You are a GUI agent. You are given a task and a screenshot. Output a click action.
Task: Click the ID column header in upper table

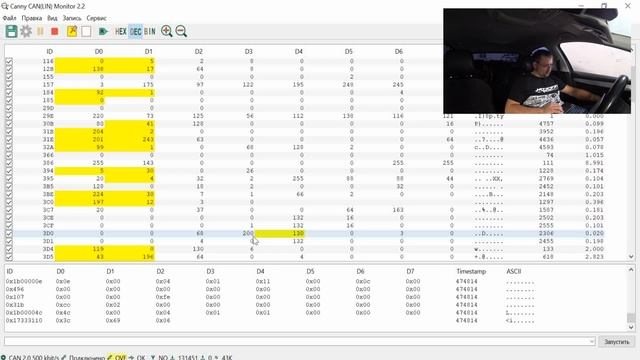point(49,51)
